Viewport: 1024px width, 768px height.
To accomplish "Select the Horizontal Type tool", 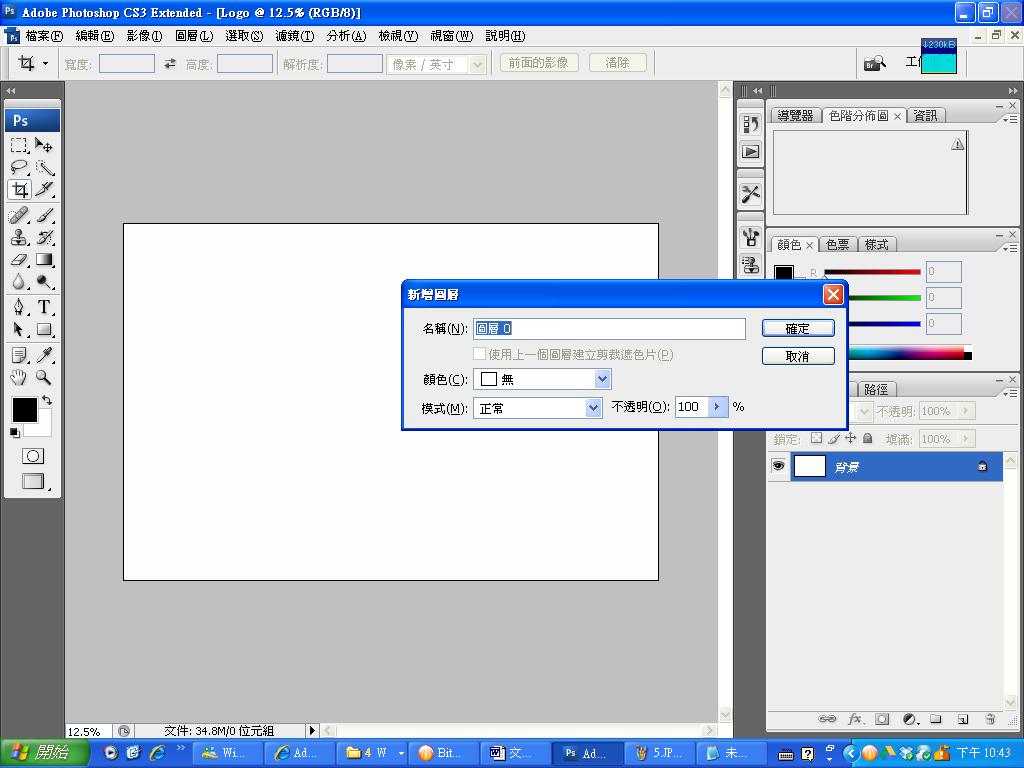I will click(x=44, y=306).
